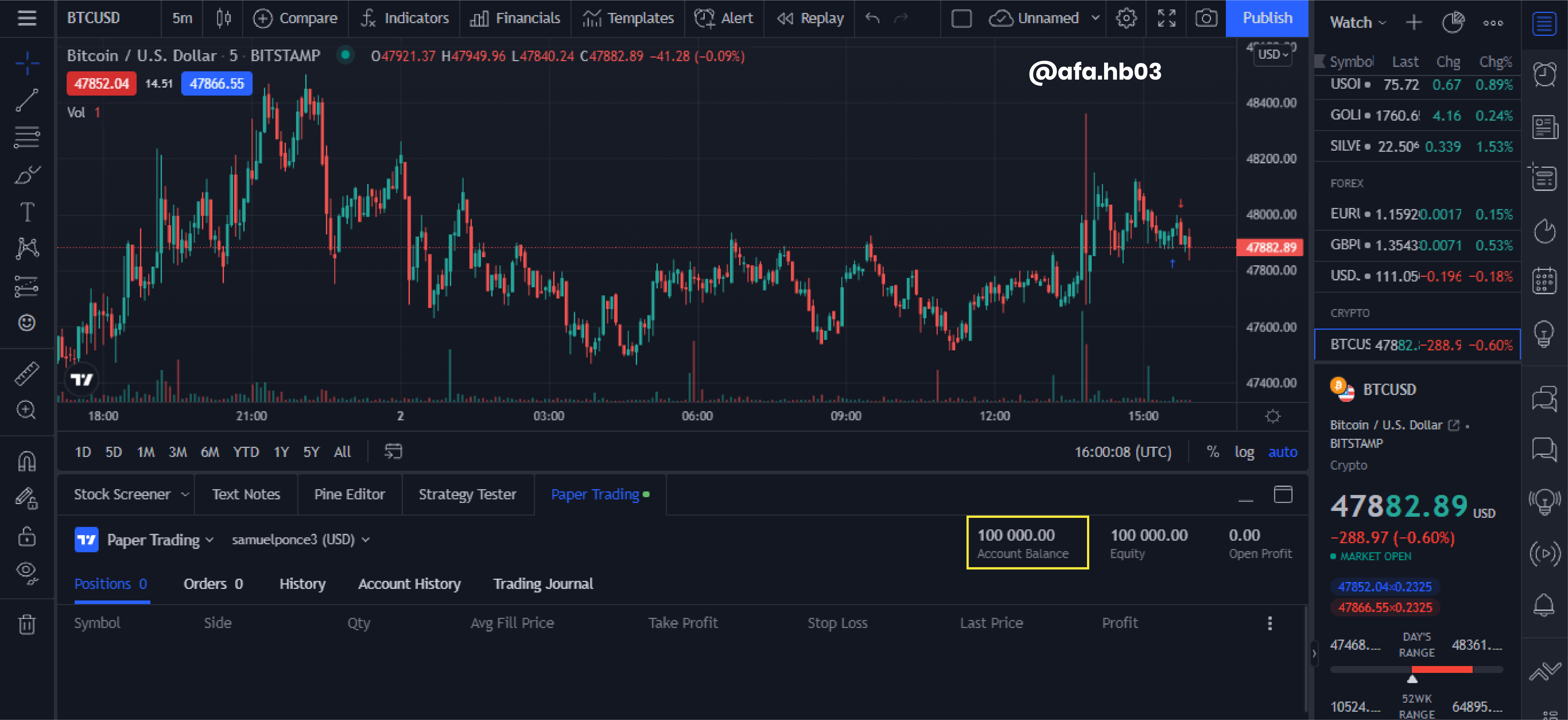Open chart settings gear icon
The image size is (1568, 720).
(x=1126, y=18)
